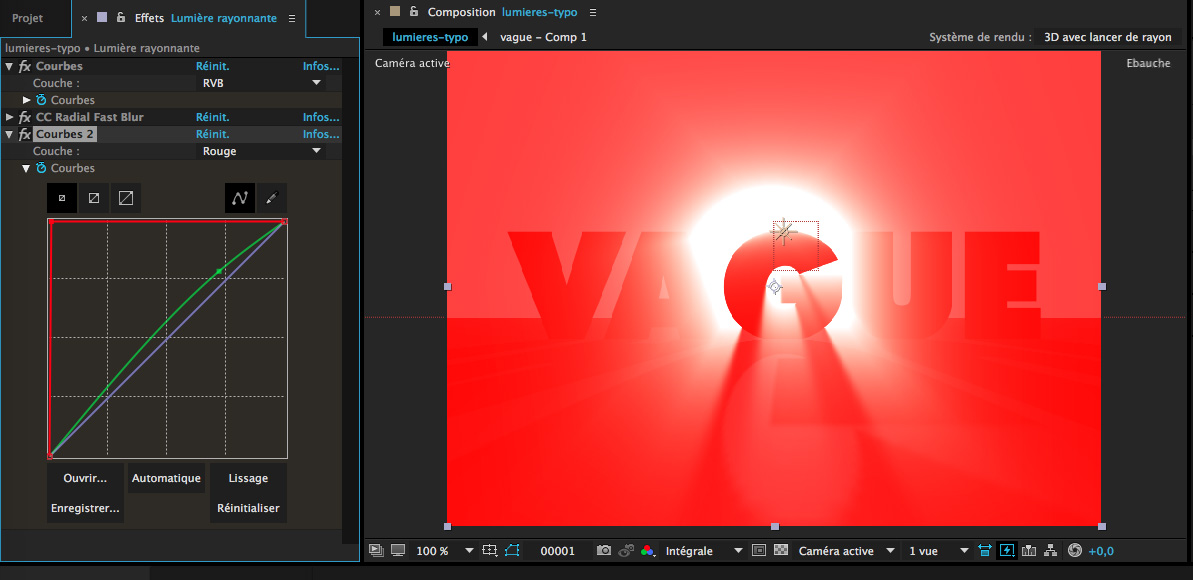Click the Ouvrir... button
This screenshot has height=580, width=1193.
pyautogui.click(x=85, y=479)
